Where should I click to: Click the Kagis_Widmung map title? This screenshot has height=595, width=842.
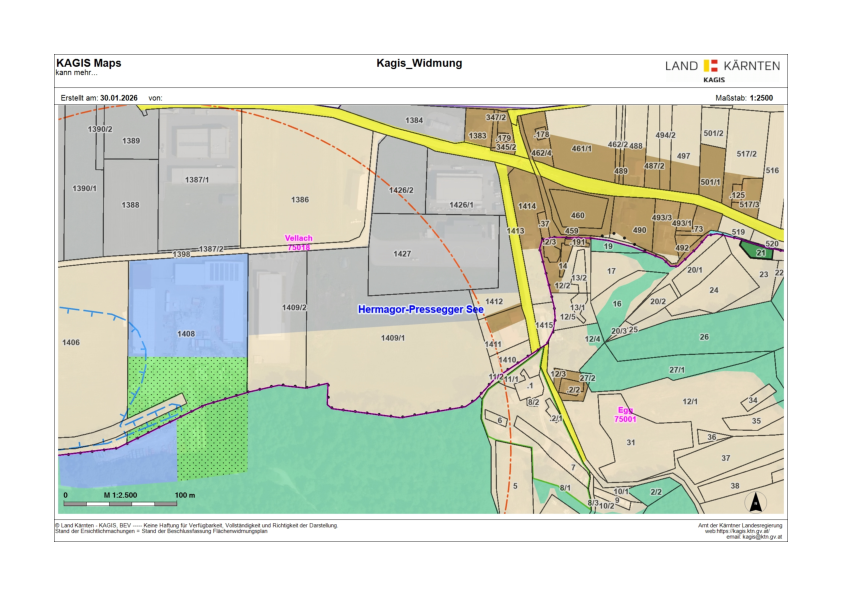[419, 63]
